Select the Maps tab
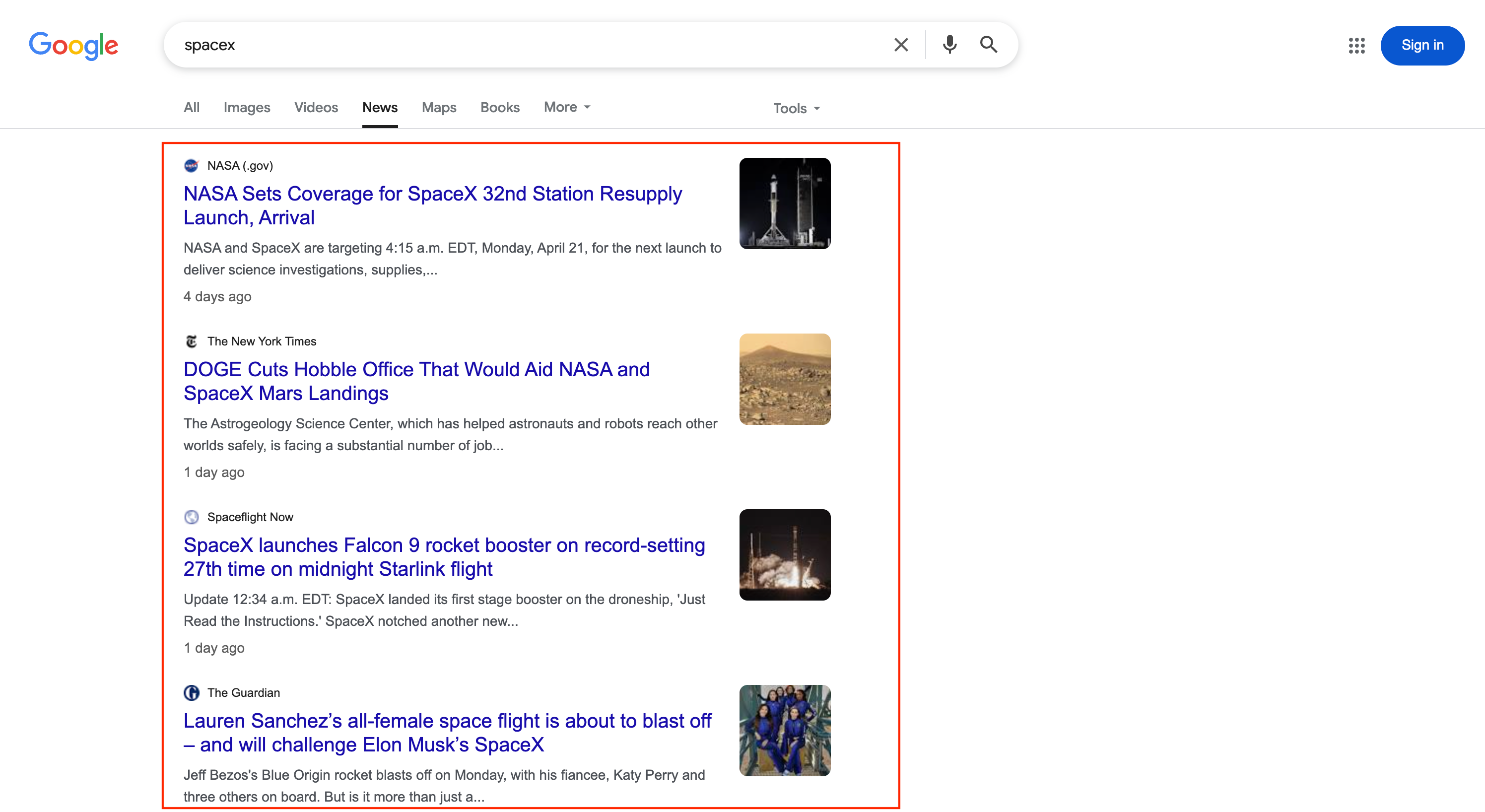The image size is (1485, 812). (439, 108)
